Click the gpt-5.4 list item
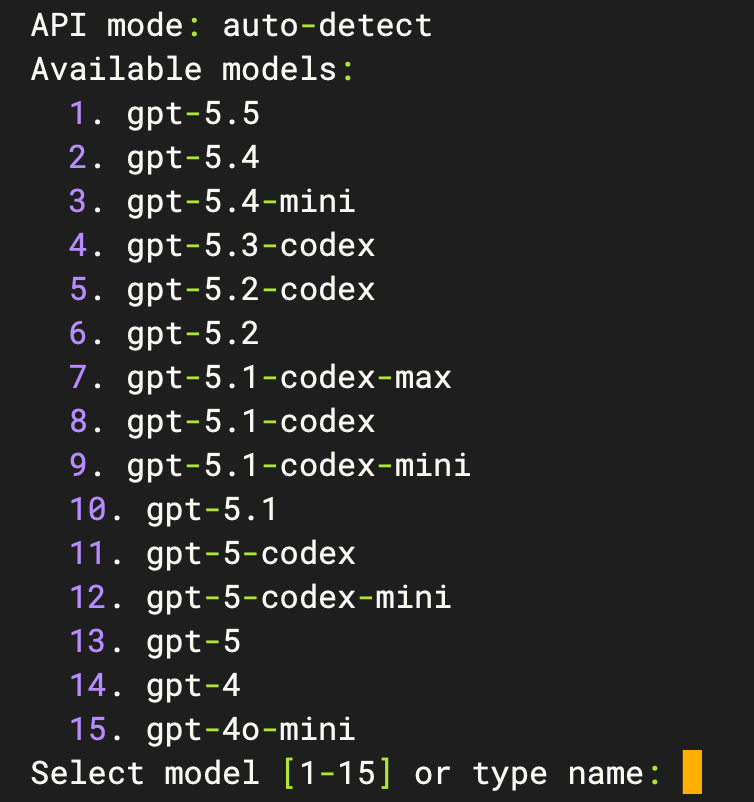Screen dimensions: 754x802 pos(164,158)
